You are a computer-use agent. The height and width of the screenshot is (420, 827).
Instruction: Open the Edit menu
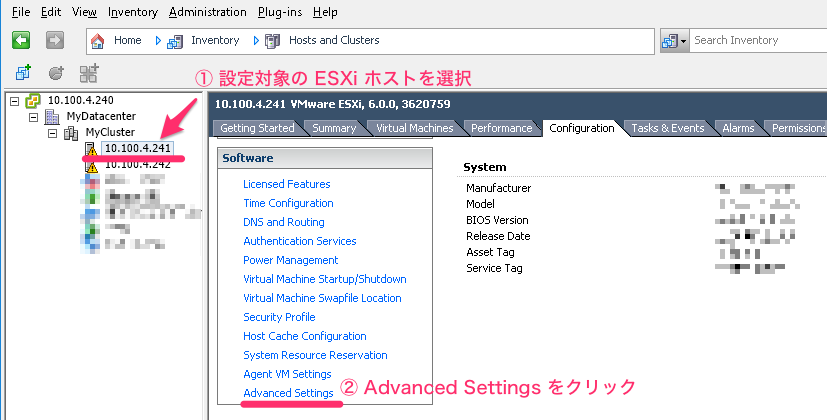click(51, 12)
